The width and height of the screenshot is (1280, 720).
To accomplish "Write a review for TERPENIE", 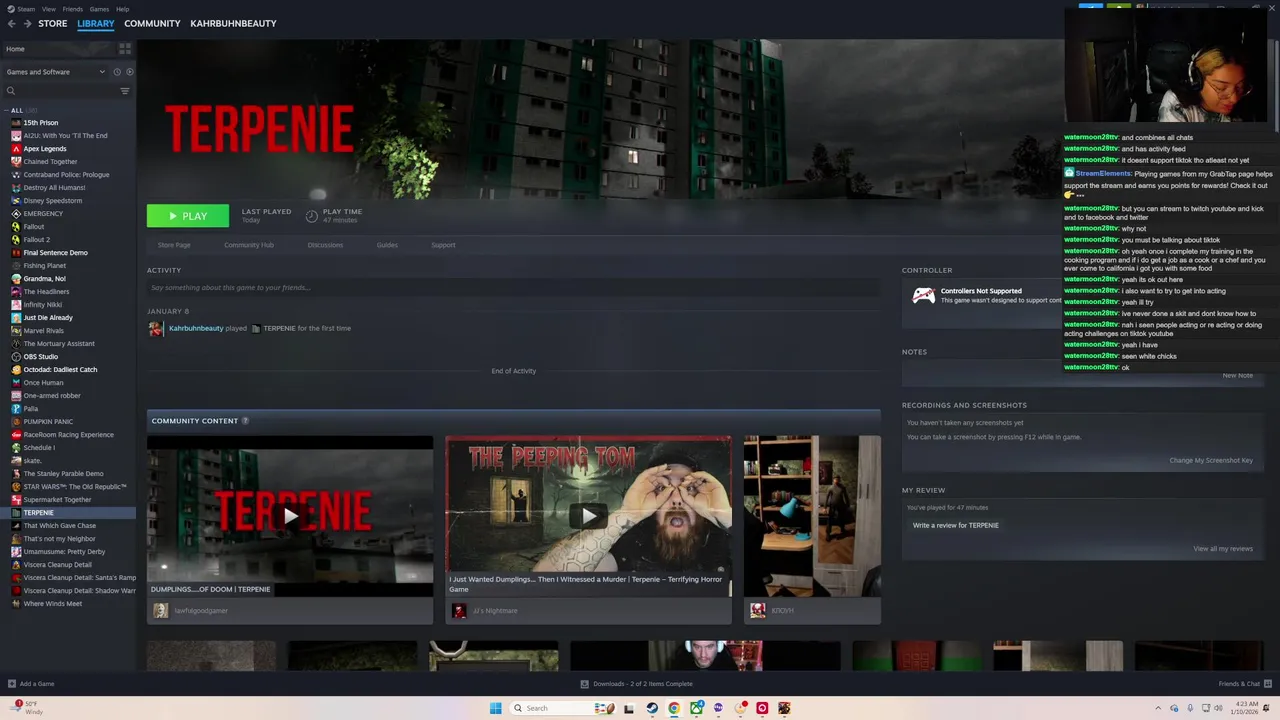I will (955, 525).
